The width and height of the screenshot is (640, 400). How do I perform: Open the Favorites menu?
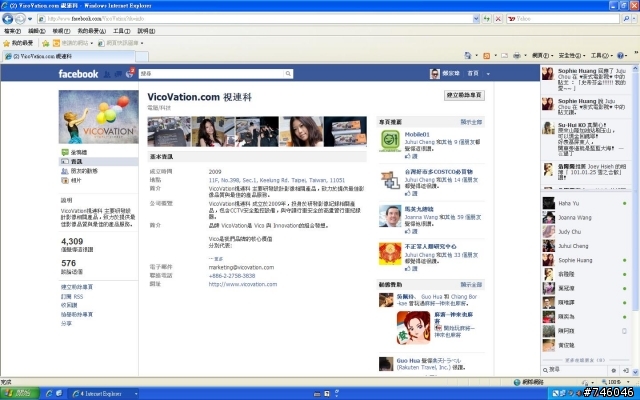pyautogui.click(x=91, y=31)
